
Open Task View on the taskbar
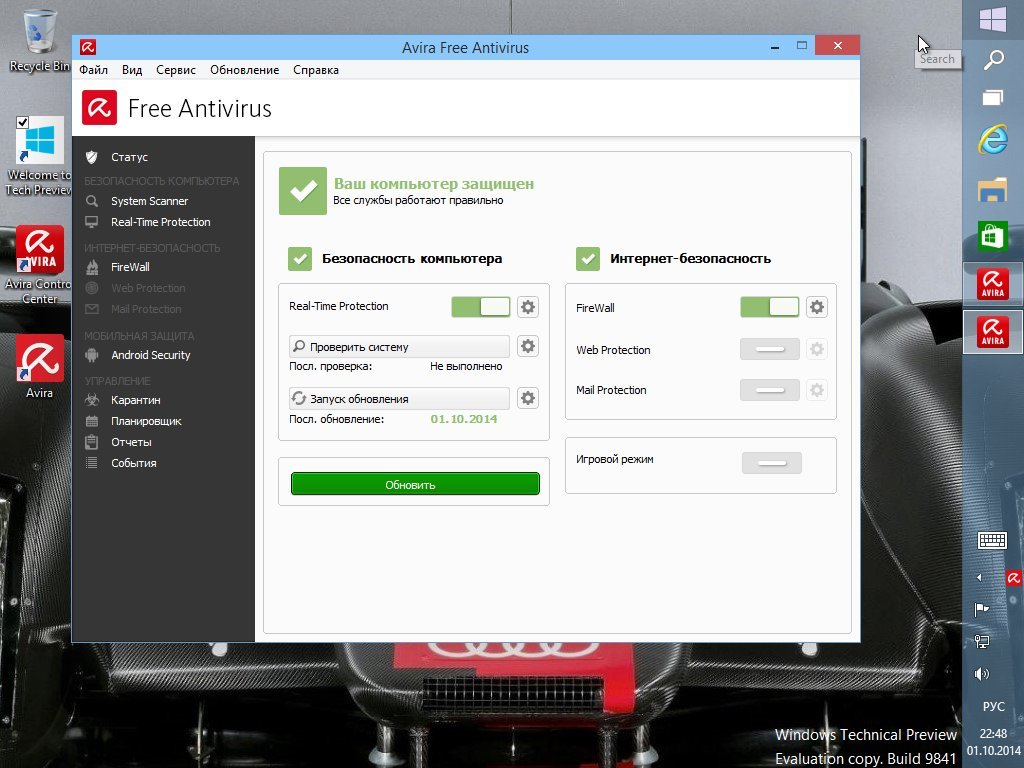(993, 98)
